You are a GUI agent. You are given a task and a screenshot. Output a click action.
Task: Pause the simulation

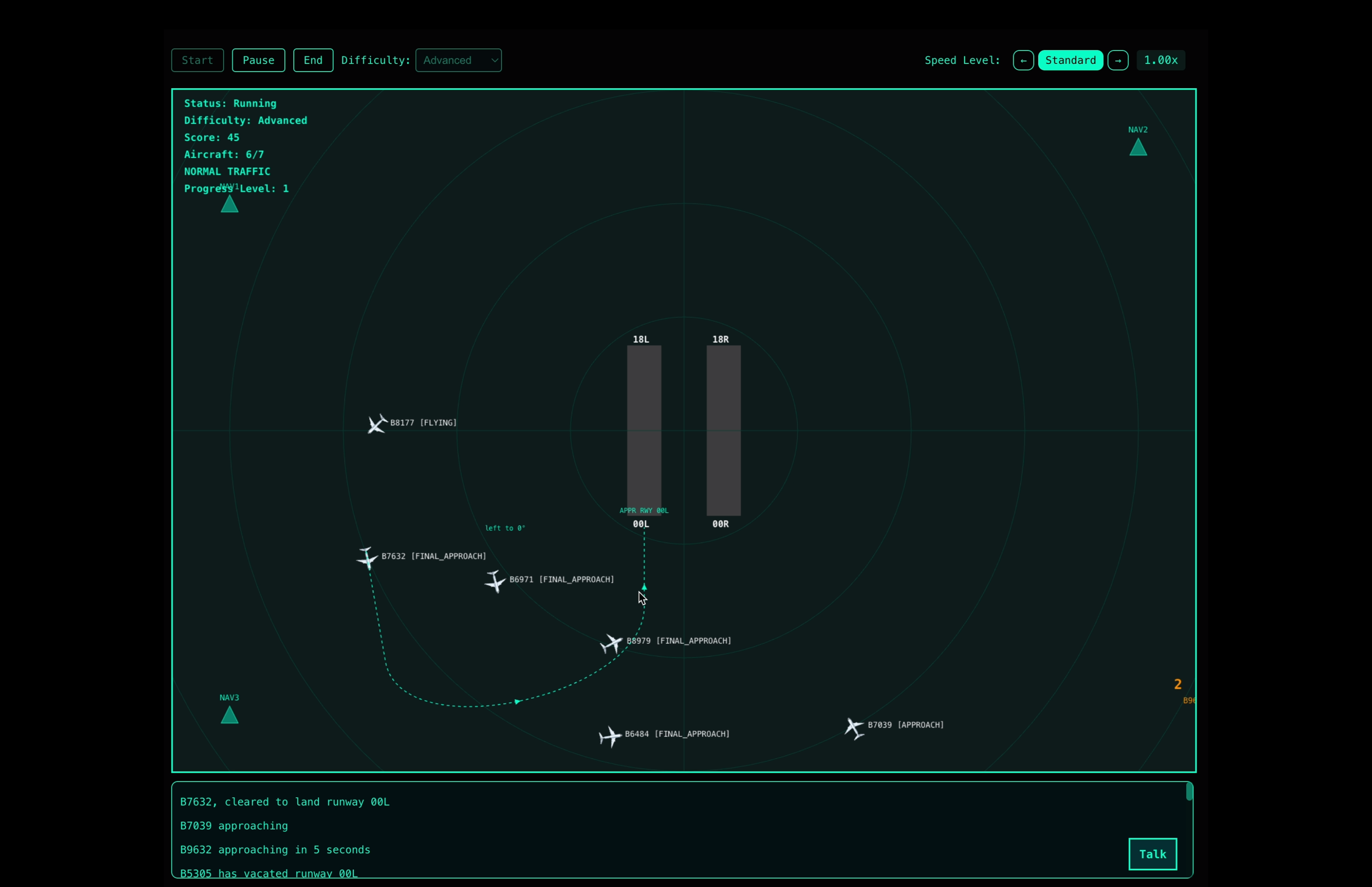pyautogui.click(x=258, y=60)
